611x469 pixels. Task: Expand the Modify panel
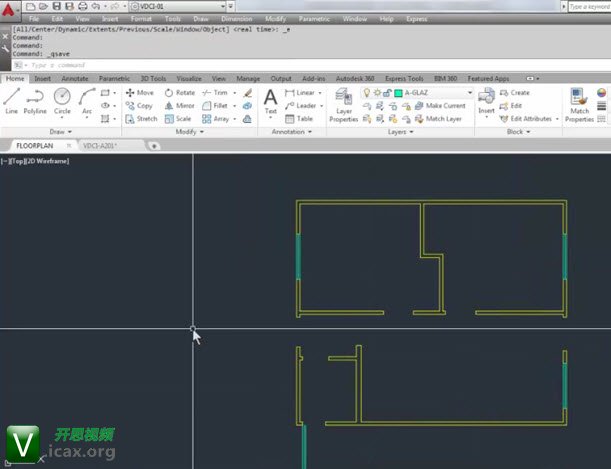tap(190, 132)
